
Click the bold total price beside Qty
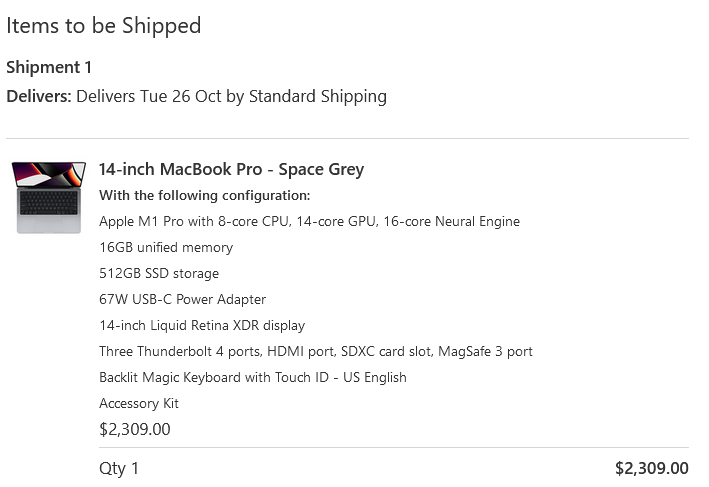tap(651, 468)
